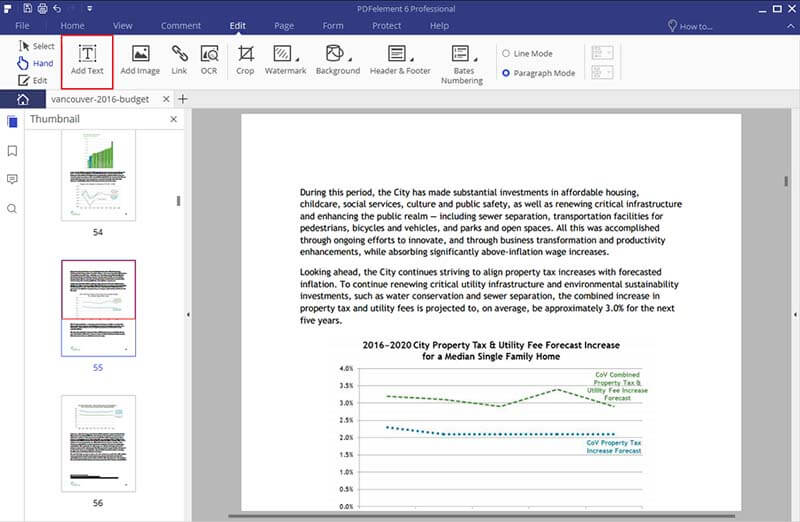Open the comments panel in left sidebar
Screen dimensions: 800x522
point(12,179)
